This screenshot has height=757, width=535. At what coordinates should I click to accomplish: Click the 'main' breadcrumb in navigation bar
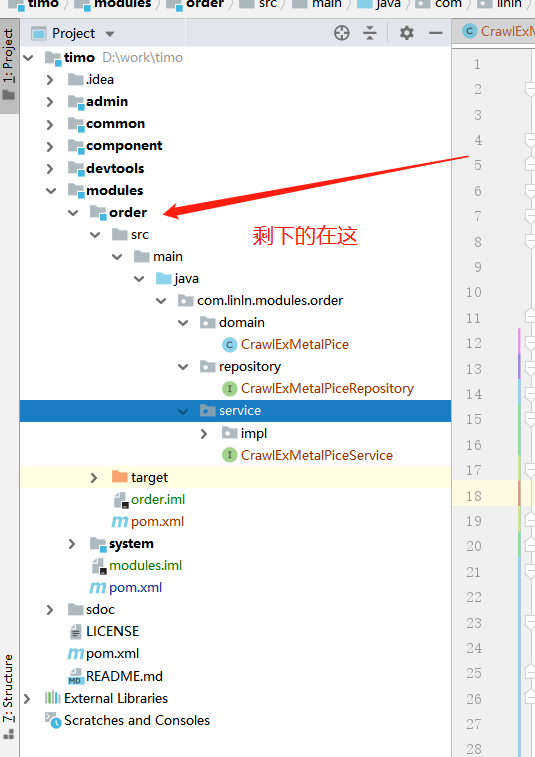click(326, 4)
